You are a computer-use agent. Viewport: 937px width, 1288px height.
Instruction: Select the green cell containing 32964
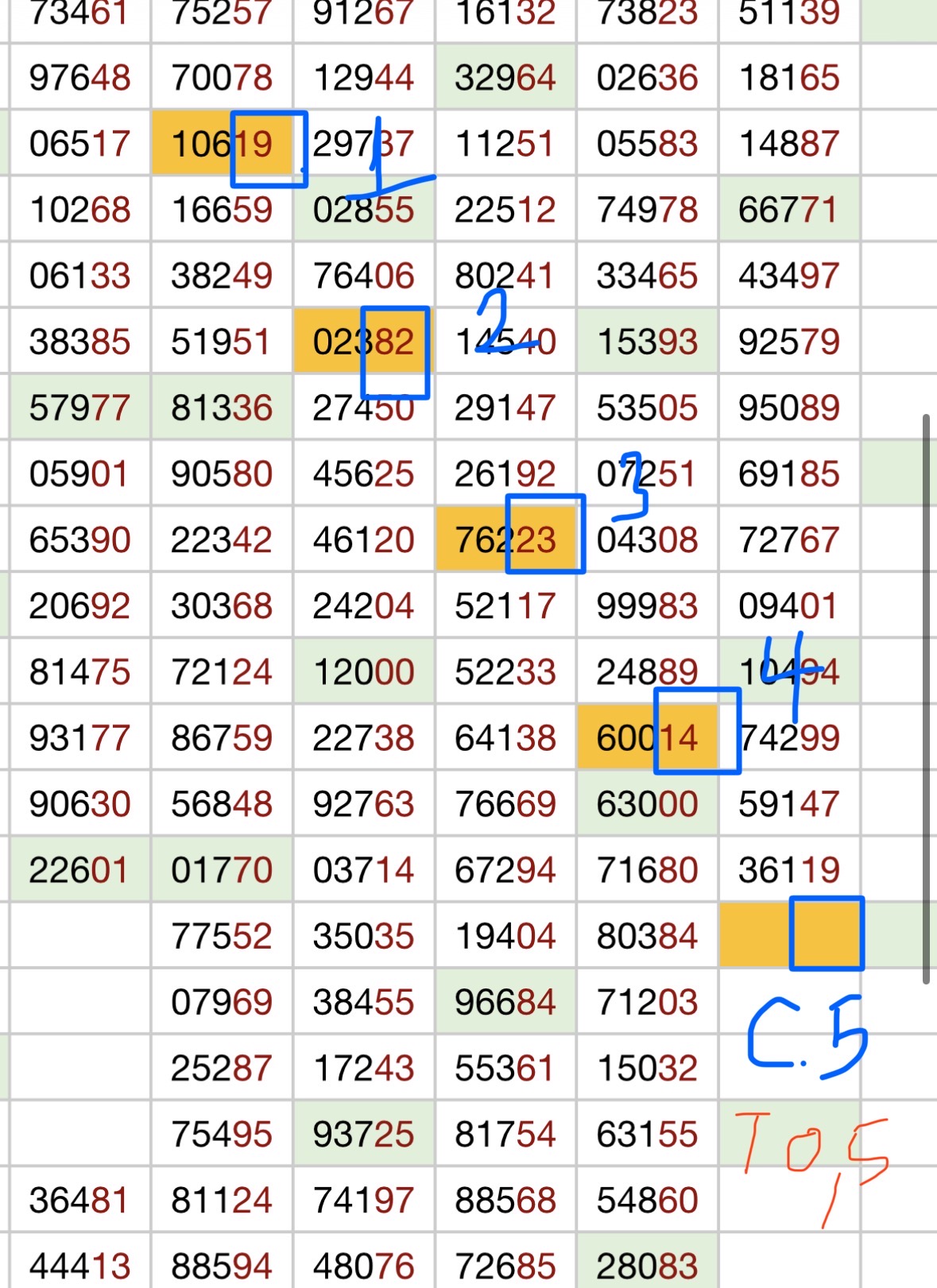click(x=505, y=77)
